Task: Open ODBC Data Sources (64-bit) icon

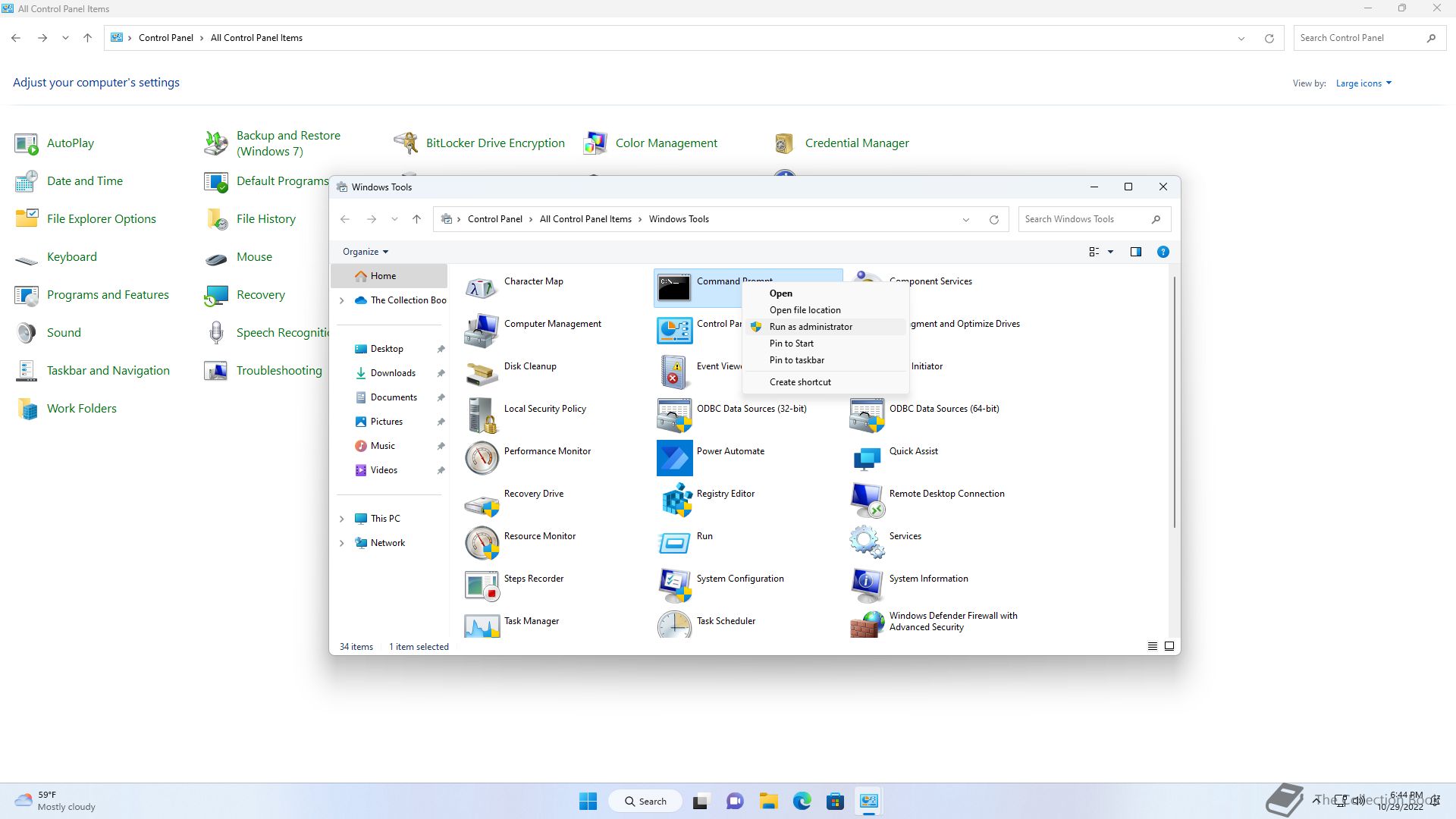Action: pyautogui.click(x=867, y=415)
